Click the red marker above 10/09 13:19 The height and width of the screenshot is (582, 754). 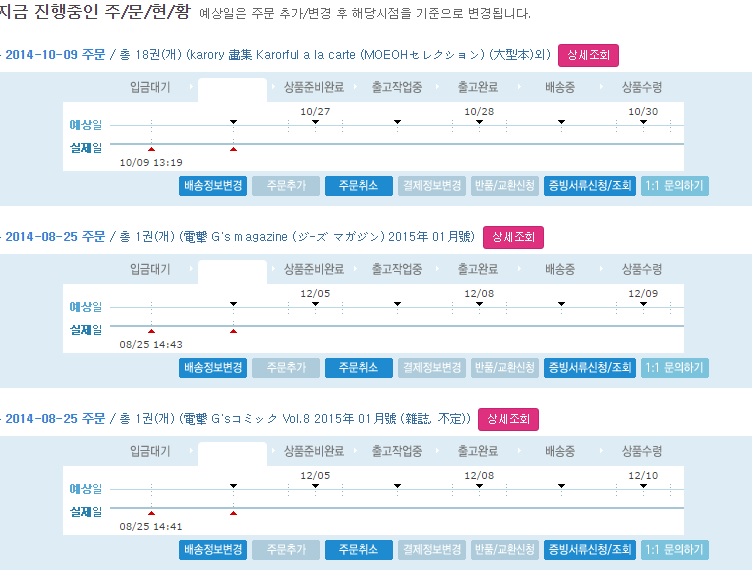click(x=151, y=149)
